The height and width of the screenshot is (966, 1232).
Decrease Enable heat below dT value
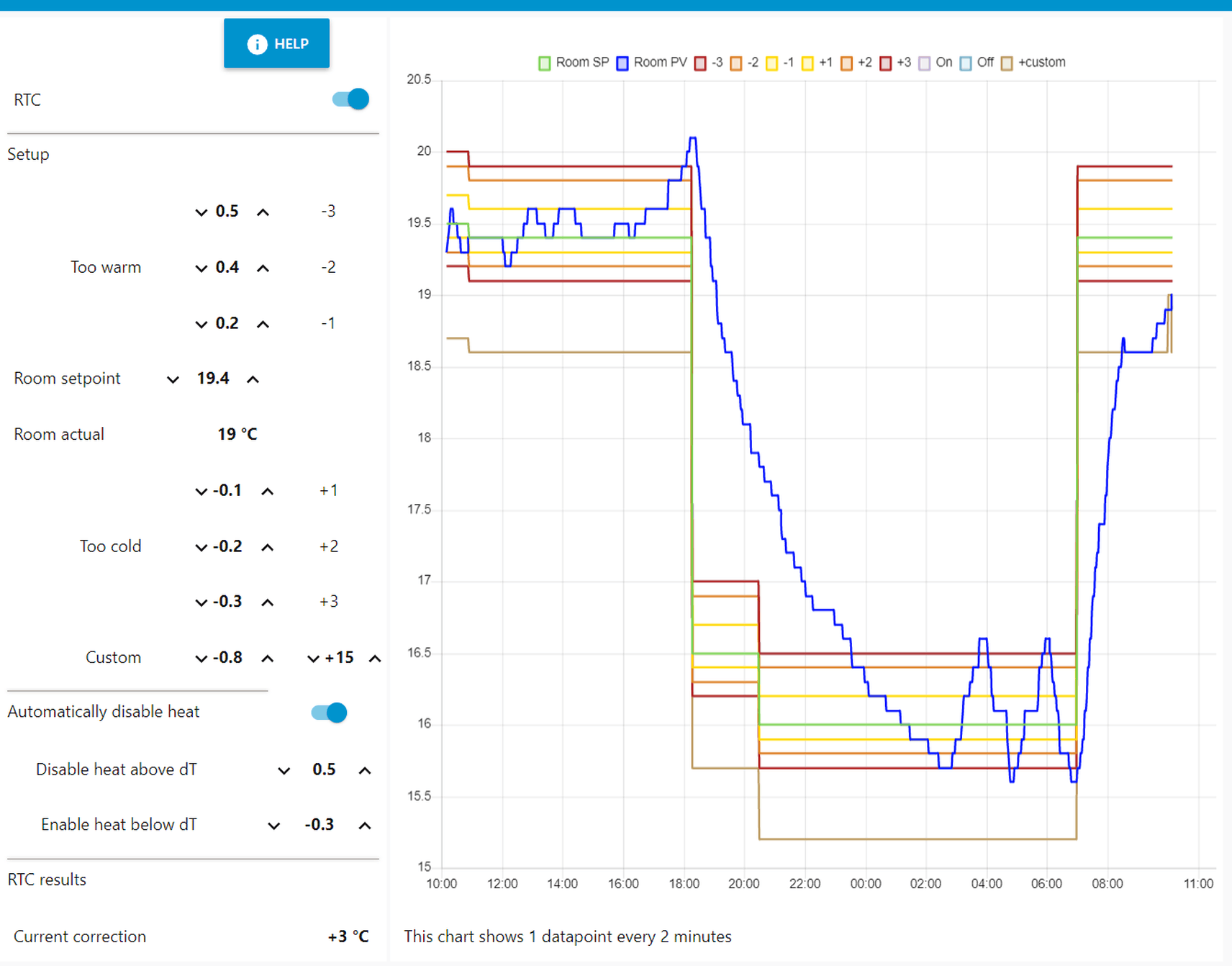(274, 826)
